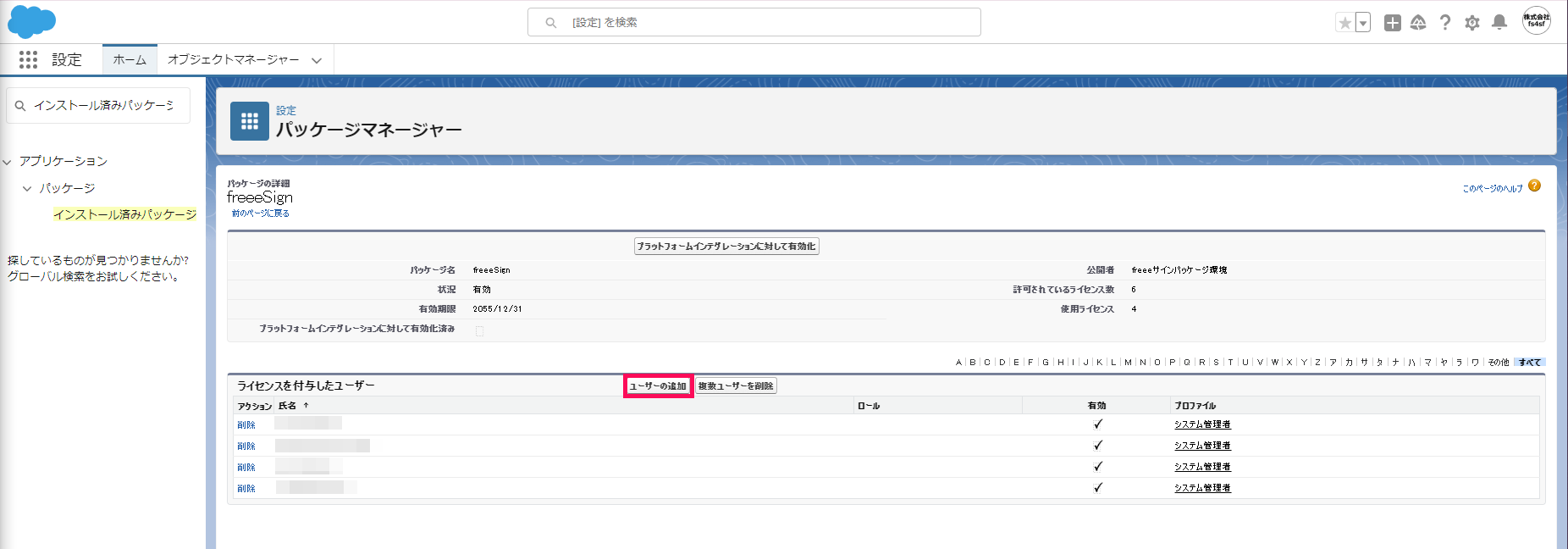
Task: Open the Trailhead guidance center icon
Action: pyautogui.click(x=1418, y=23)
